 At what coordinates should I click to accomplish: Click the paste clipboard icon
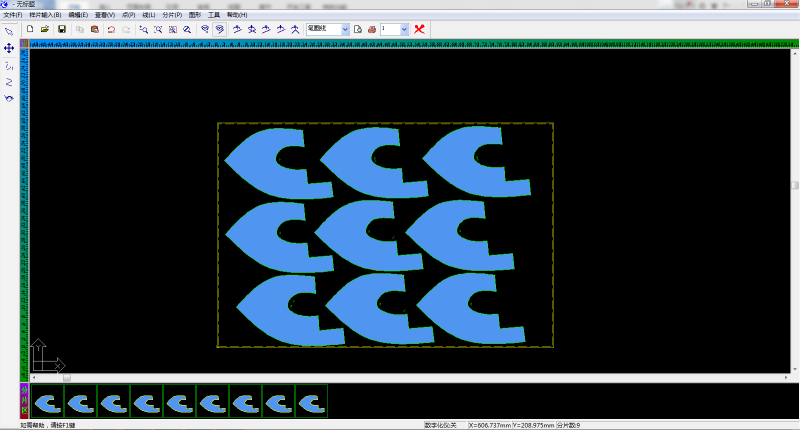click(94, 29)
